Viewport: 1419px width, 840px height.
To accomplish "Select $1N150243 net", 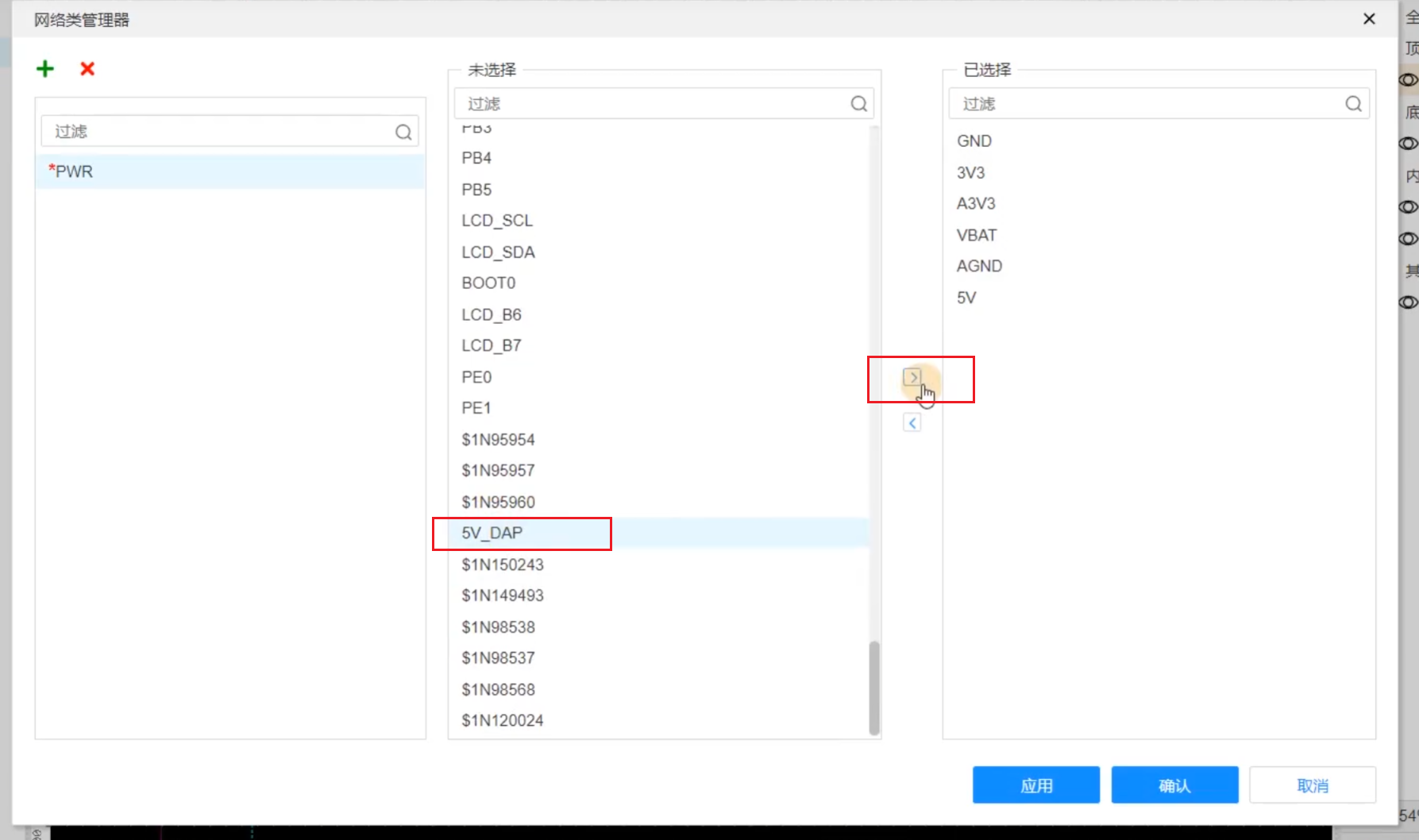I will [659, 565].
